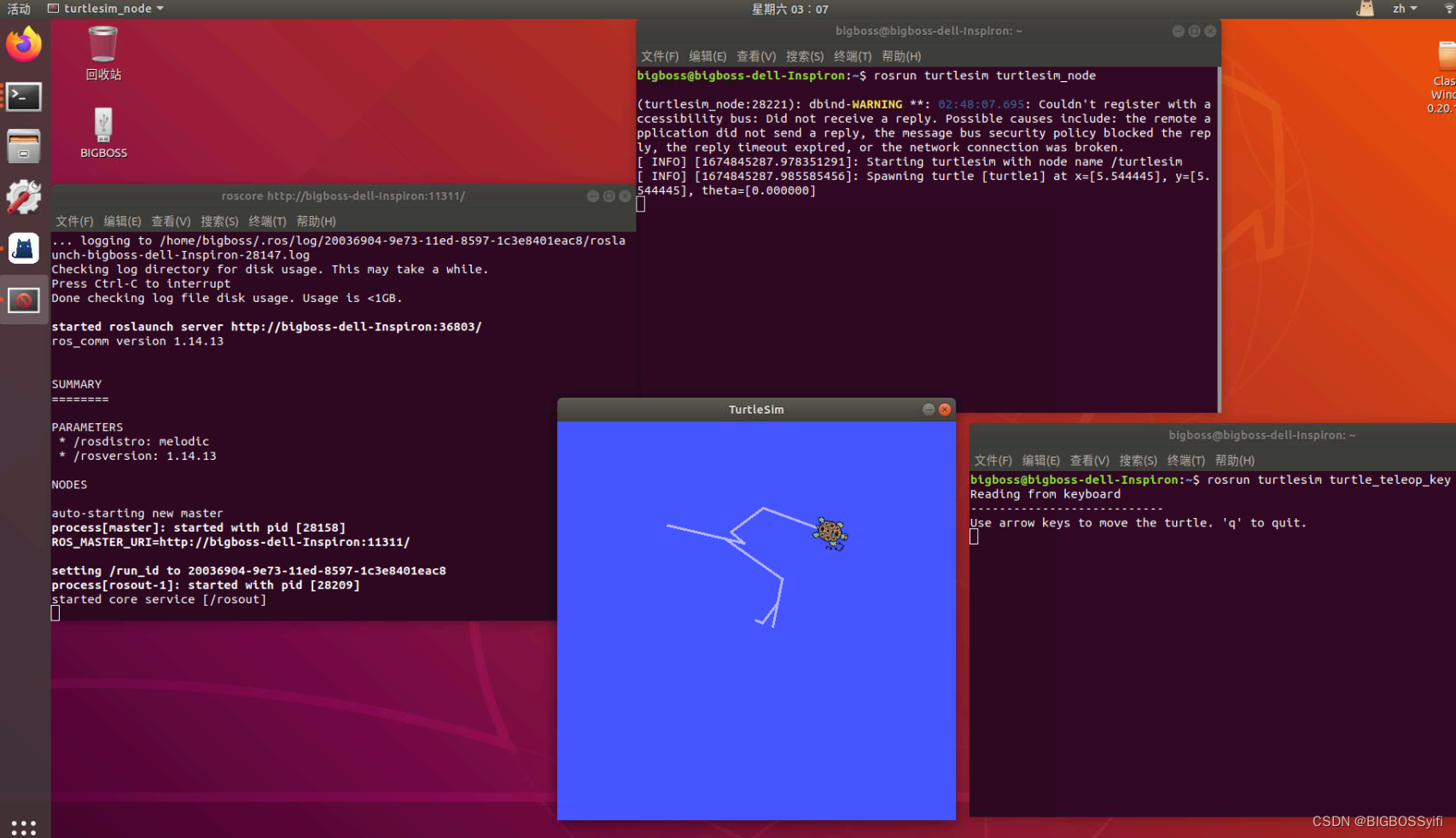Image resolution: width=1456 pixels, height=838 pixels.
Task: Open 搜索(S) menu in roscore terminal
Action: click(x=219, y=221)
